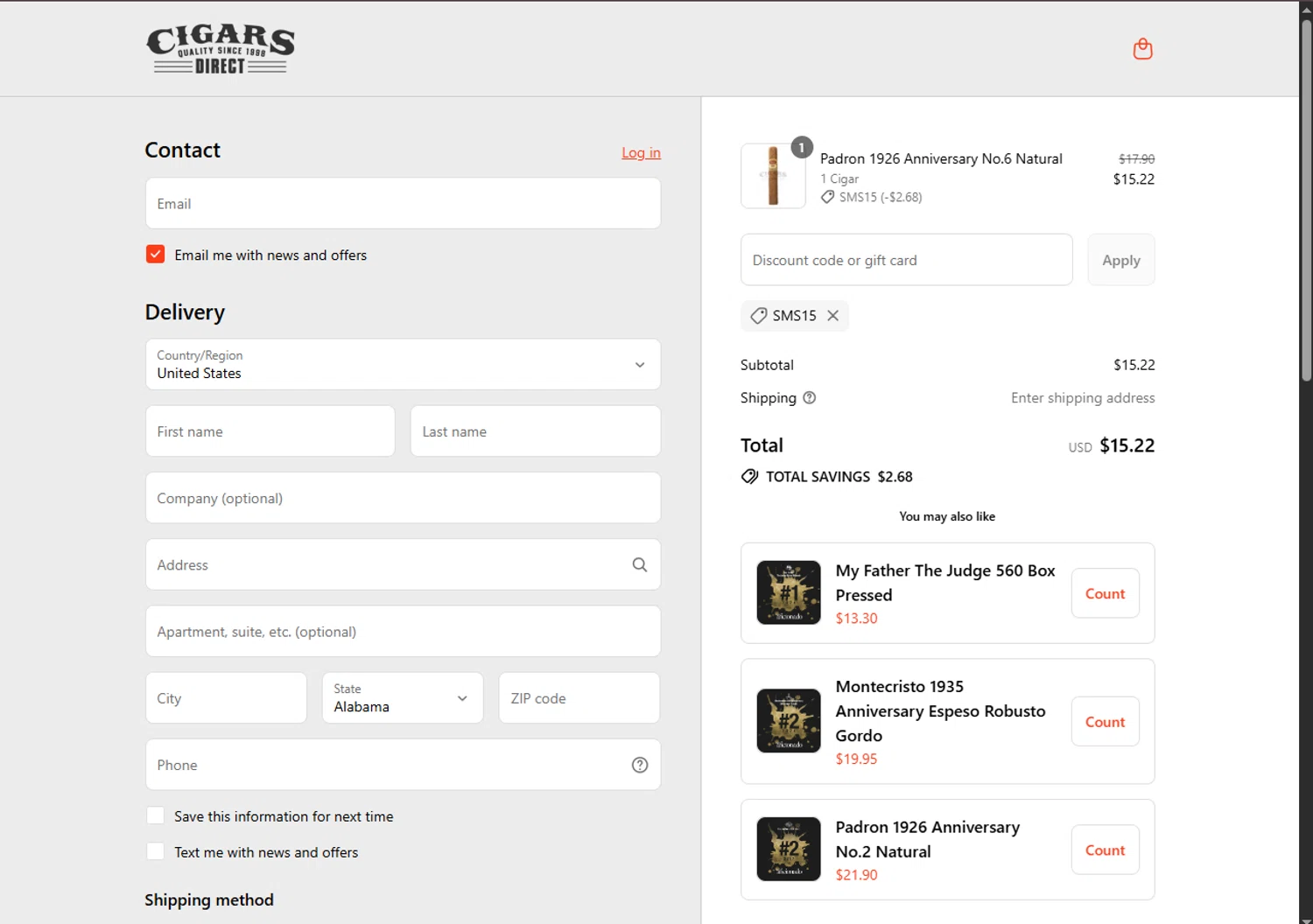Click the Padron 1926 Anniversary No.6 Natural title
1313x924 pixels.
[x=941, y=158]
